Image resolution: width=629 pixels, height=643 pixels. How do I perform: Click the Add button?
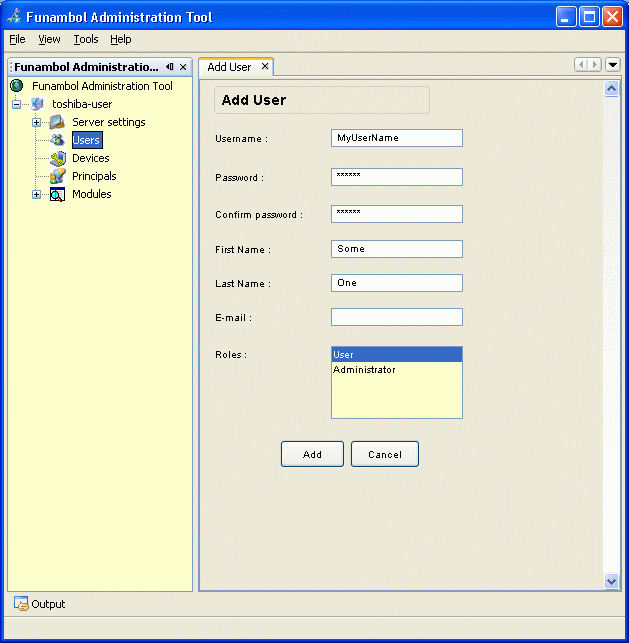pyautogui.click(x=312, y=454)
